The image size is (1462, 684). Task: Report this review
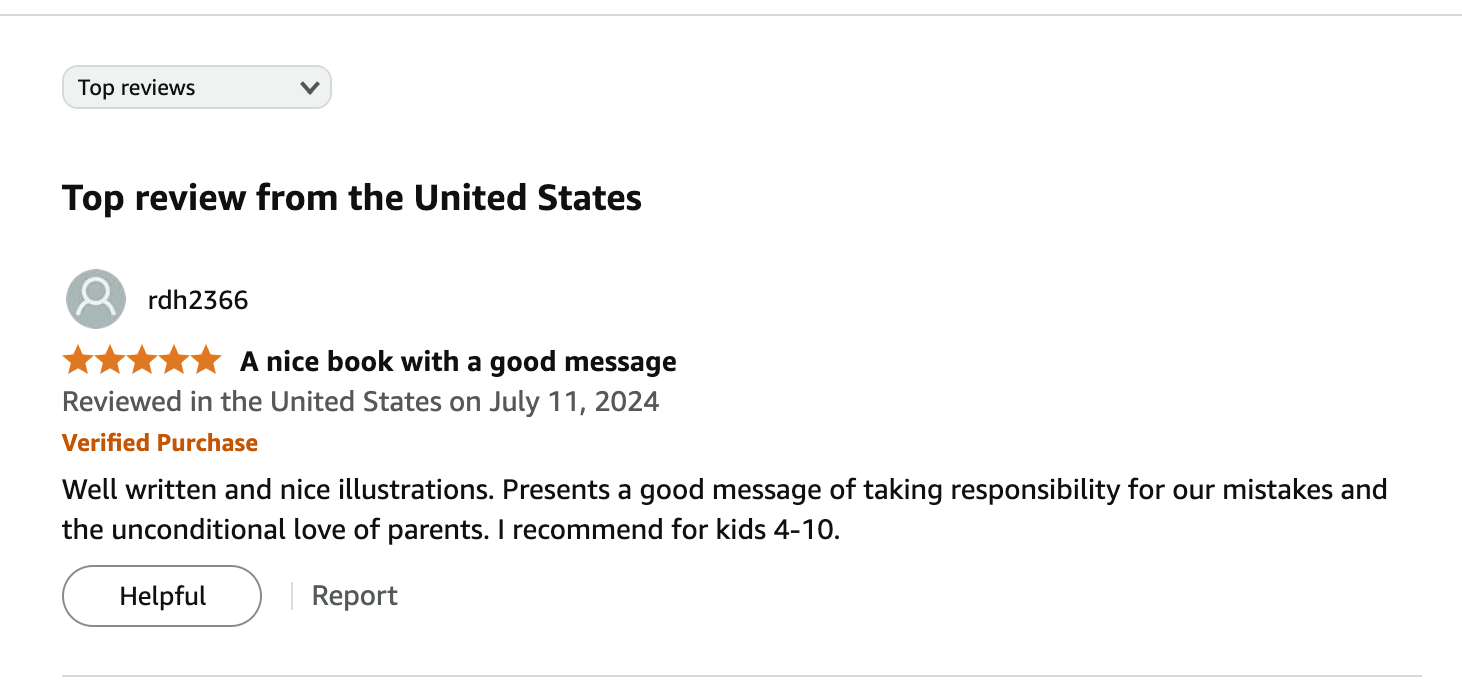pyautogui.click(x=355, y=596)
